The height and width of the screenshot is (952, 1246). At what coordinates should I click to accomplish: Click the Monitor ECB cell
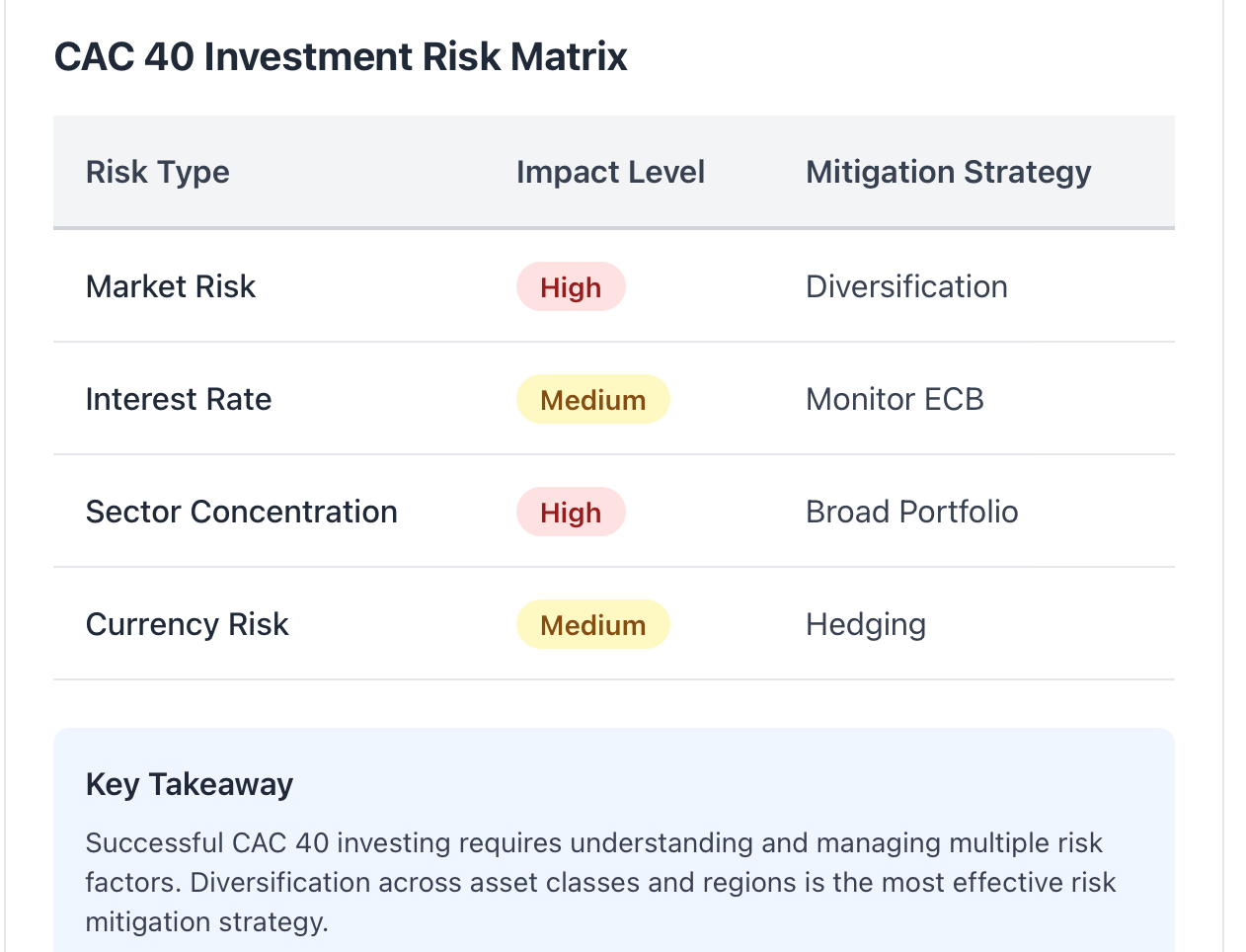click(x=895, y=399)
